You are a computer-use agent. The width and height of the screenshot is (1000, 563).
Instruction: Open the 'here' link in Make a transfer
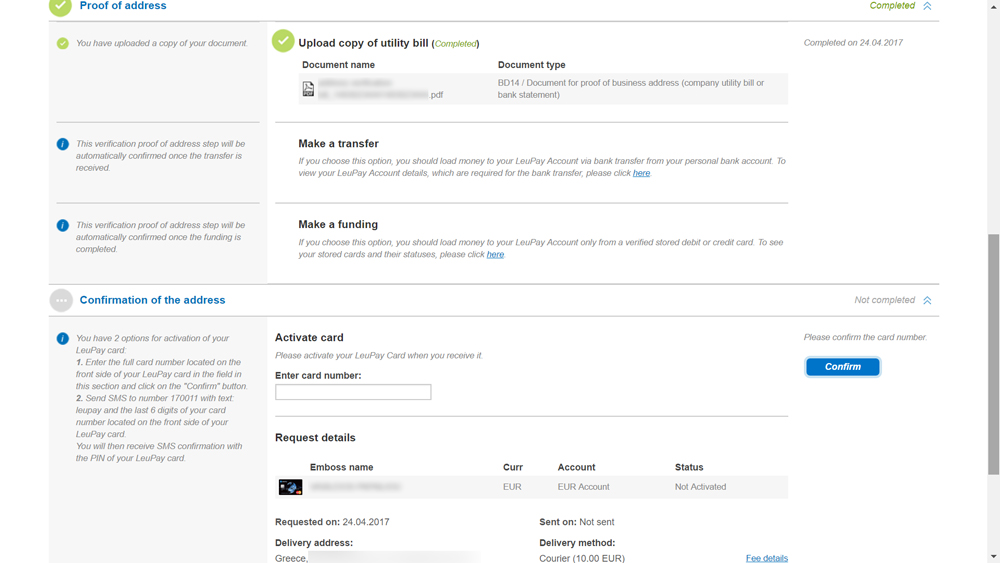pyautogui.click(x=641, y=173)
